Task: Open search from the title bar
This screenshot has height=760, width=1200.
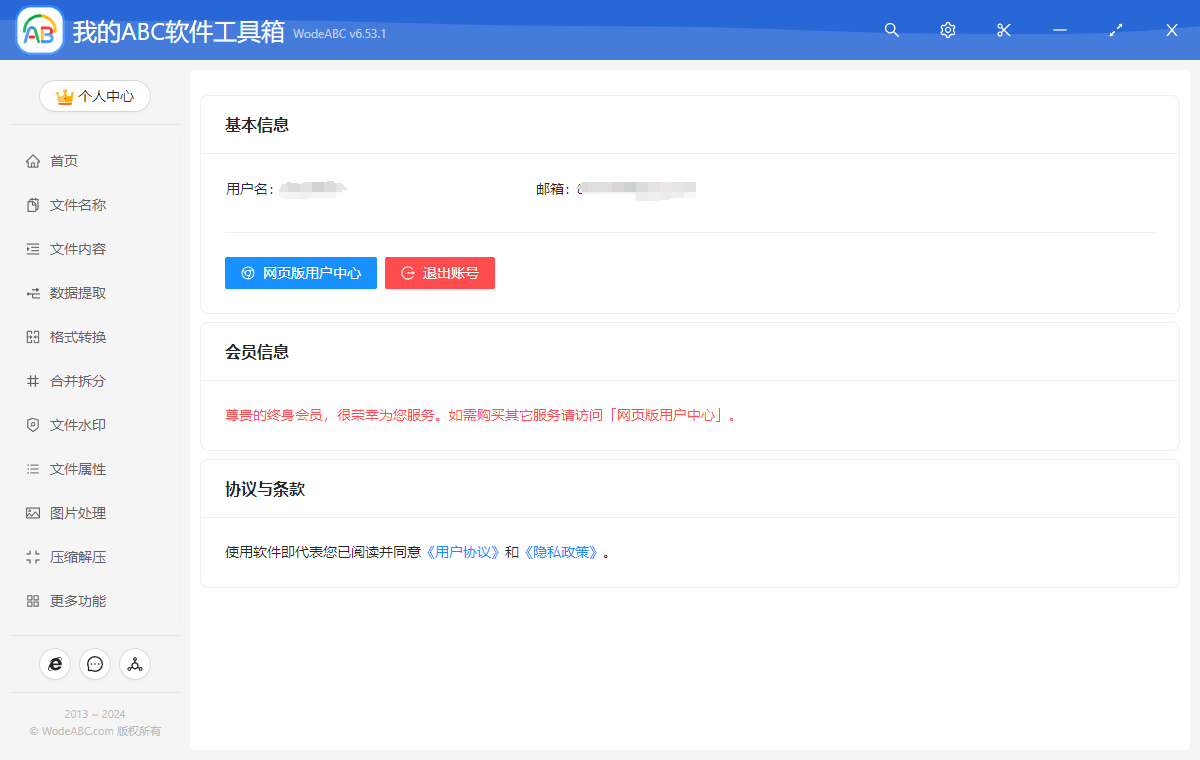Action: (x=891, y=30)
